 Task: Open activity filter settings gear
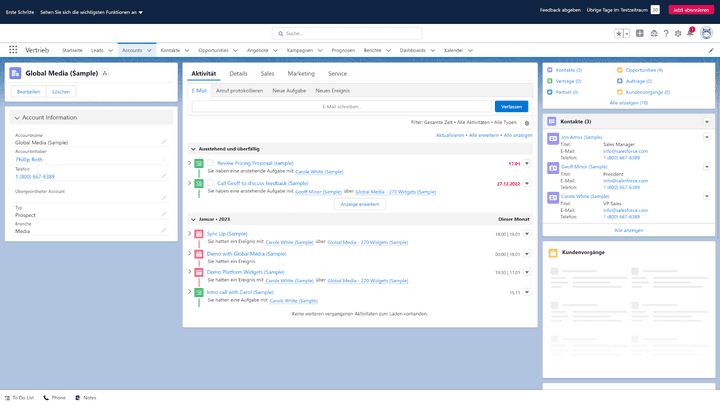pyautogui.click(x=527, y=122)
